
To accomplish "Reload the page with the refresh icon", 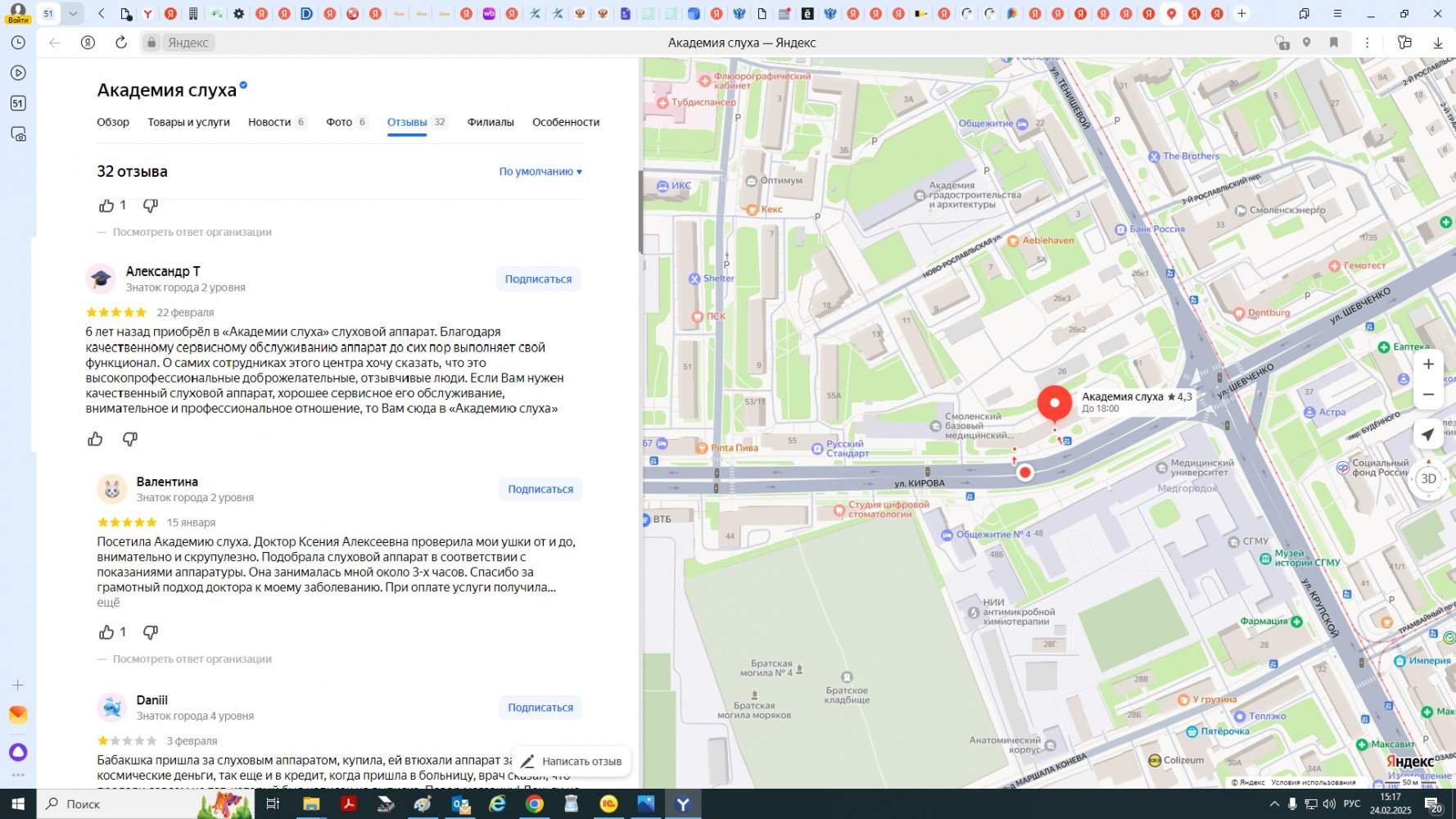I will click(121, 43).
